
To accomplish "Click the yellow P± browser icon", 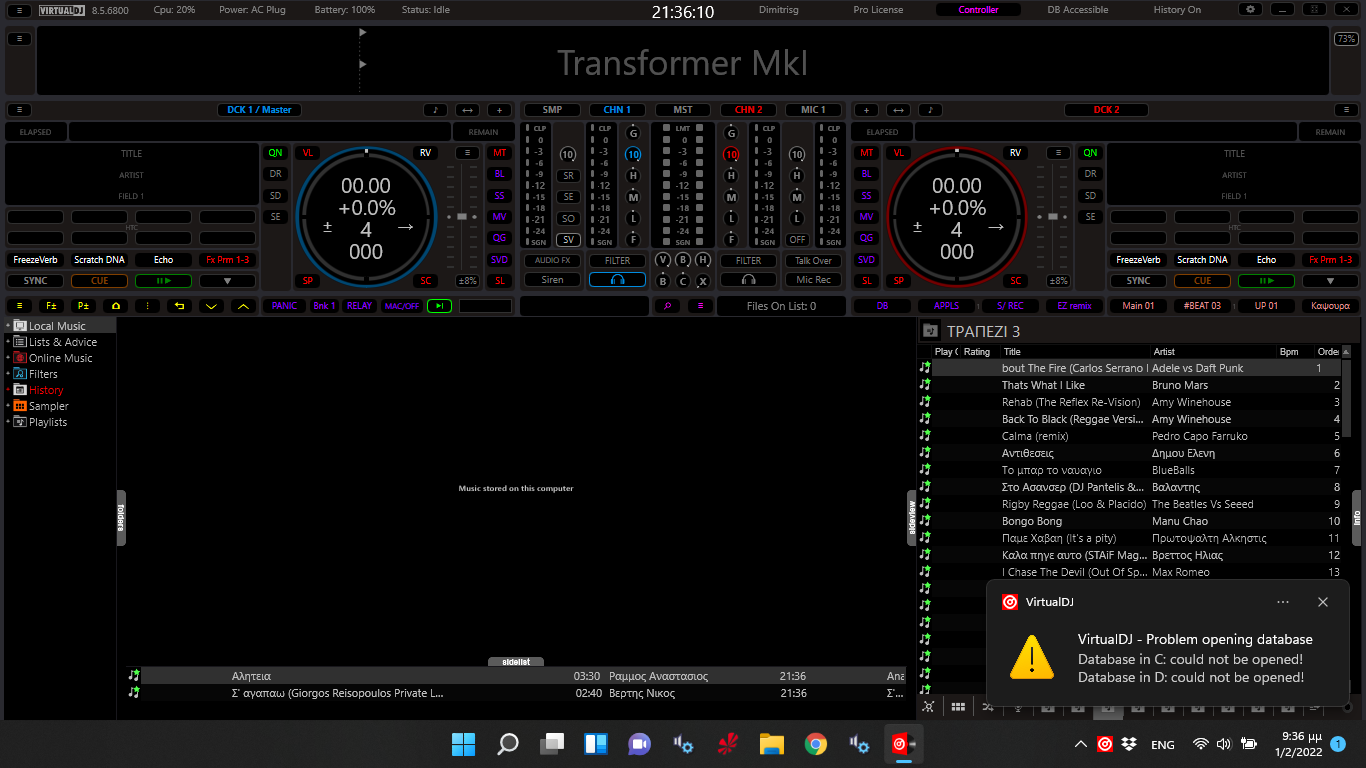I will click(x=83, y=306).
